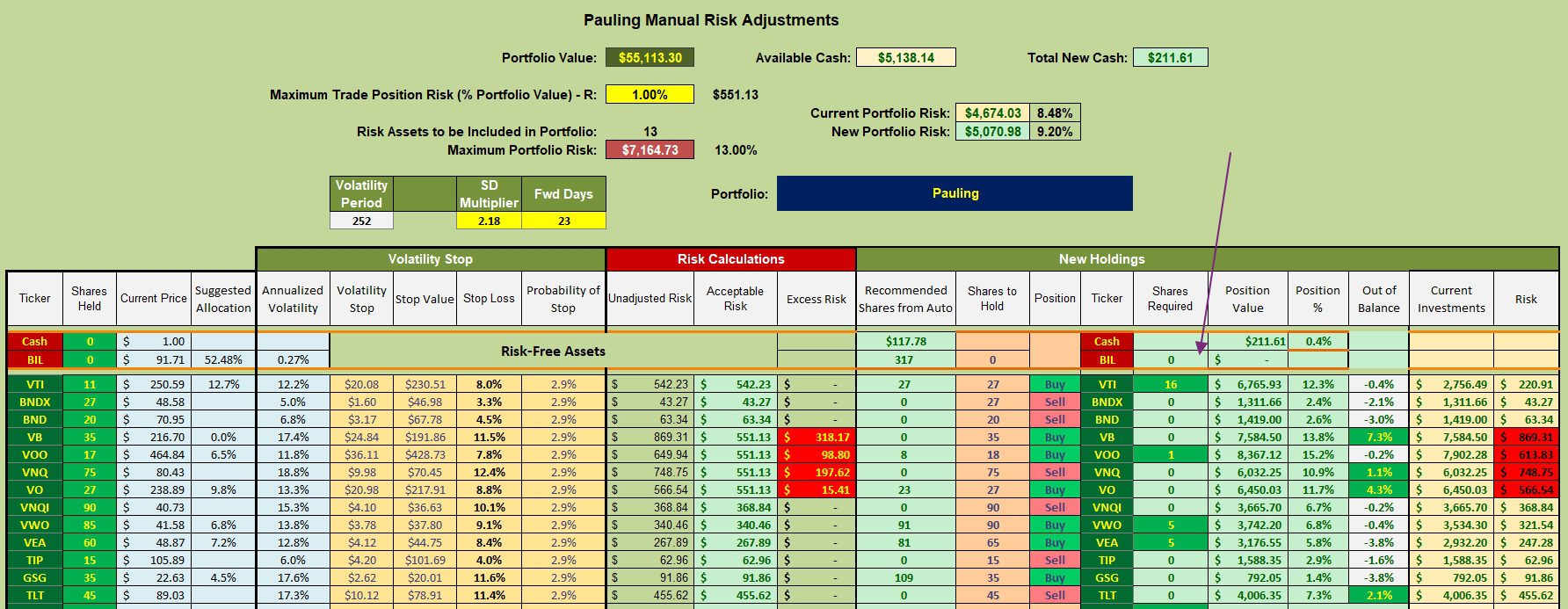The height and width of the screenshot is (609, 1568).
Task: Select the Fwd Days value 23
Action: click(563, 221)
